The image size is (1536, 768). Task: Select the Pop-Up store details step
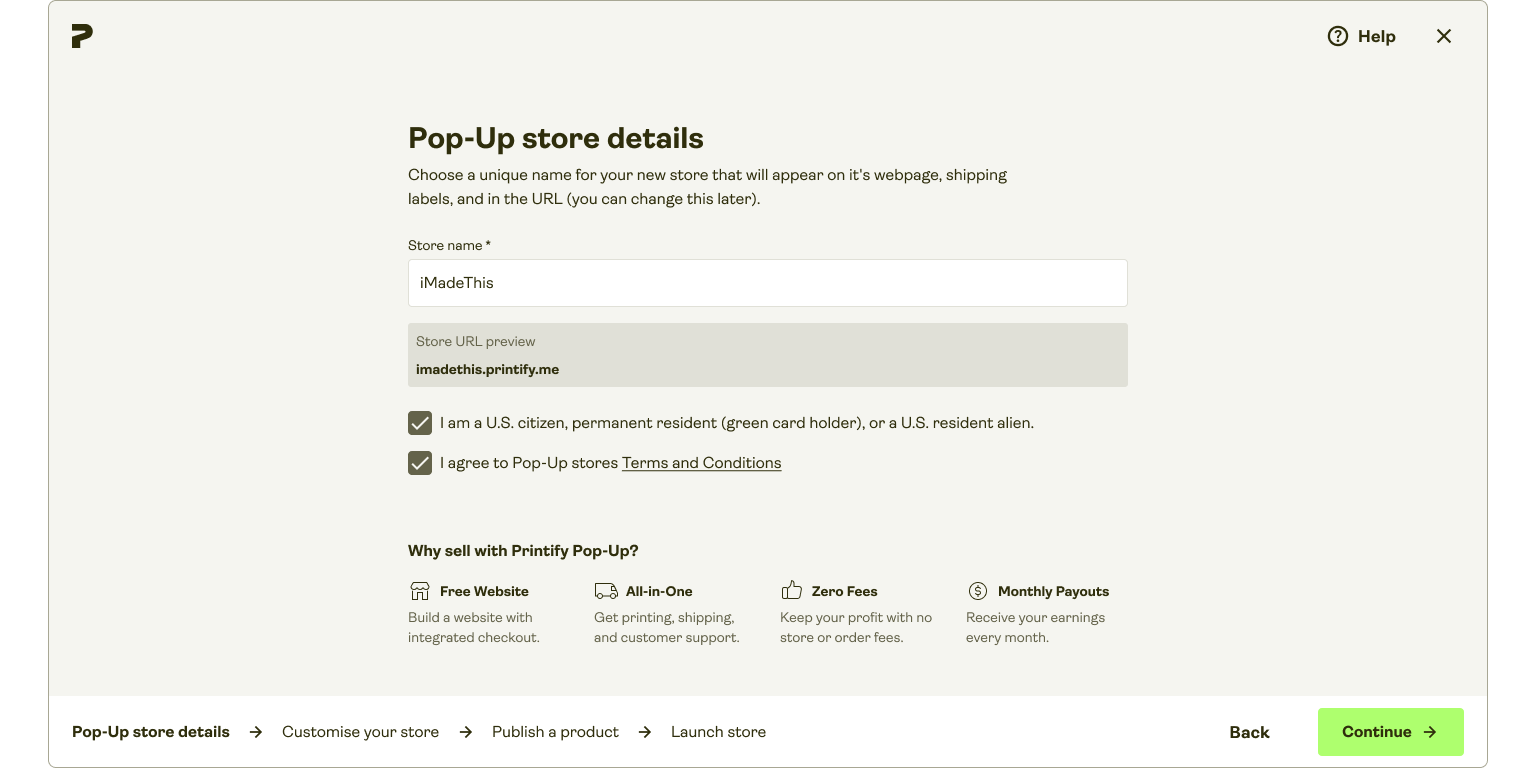pos(151,732)
